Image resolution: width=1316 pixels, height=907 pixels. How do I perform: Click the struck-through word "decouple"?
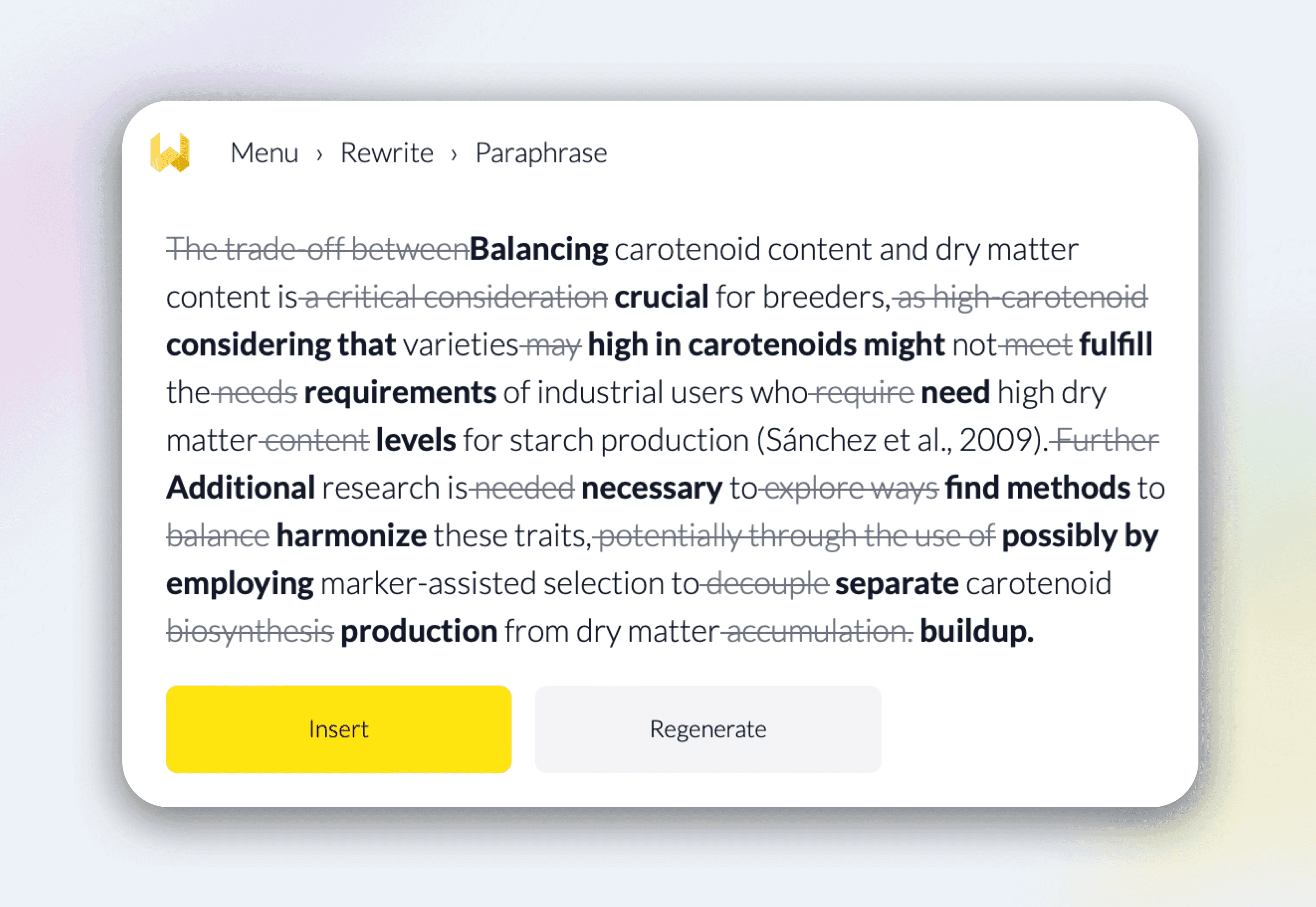[x=768, y=583]
